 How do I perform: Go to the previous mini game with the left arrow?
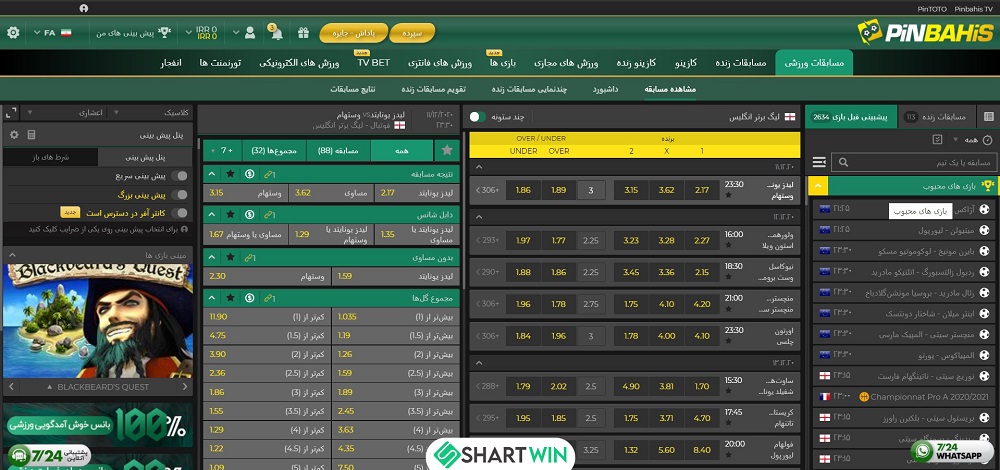pyautogui.click(x=10, y=386)
